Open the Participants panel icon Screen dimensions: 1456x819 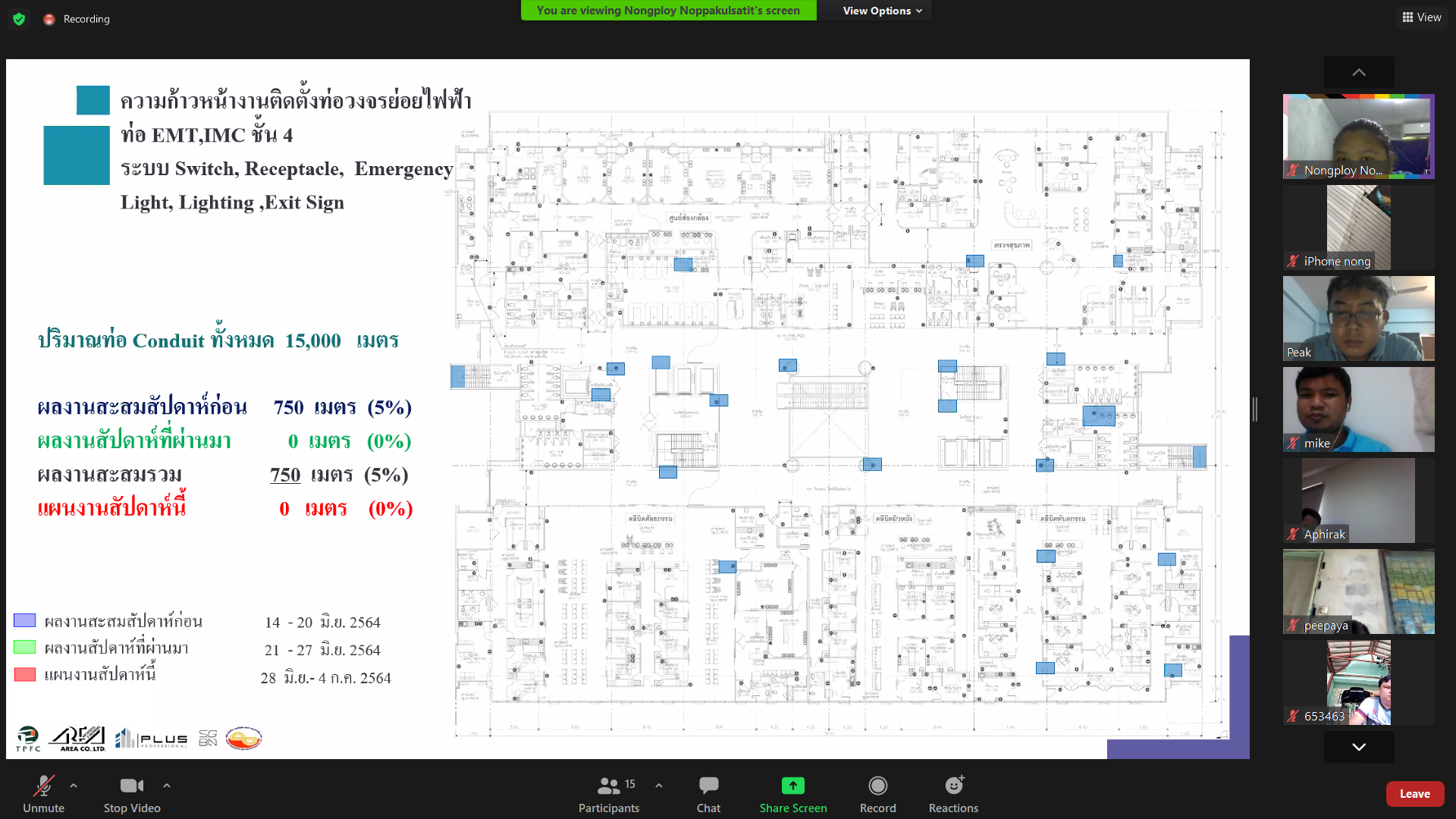tap(608, 786)
